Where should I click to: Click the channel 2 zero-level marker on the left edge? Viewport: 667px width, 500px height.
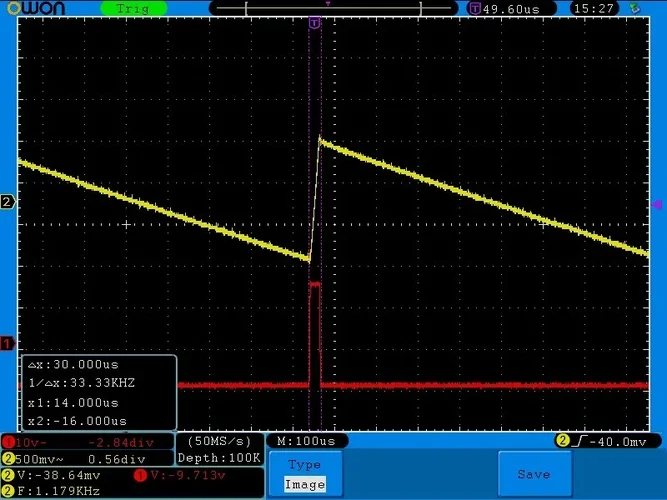pos(7,201)
